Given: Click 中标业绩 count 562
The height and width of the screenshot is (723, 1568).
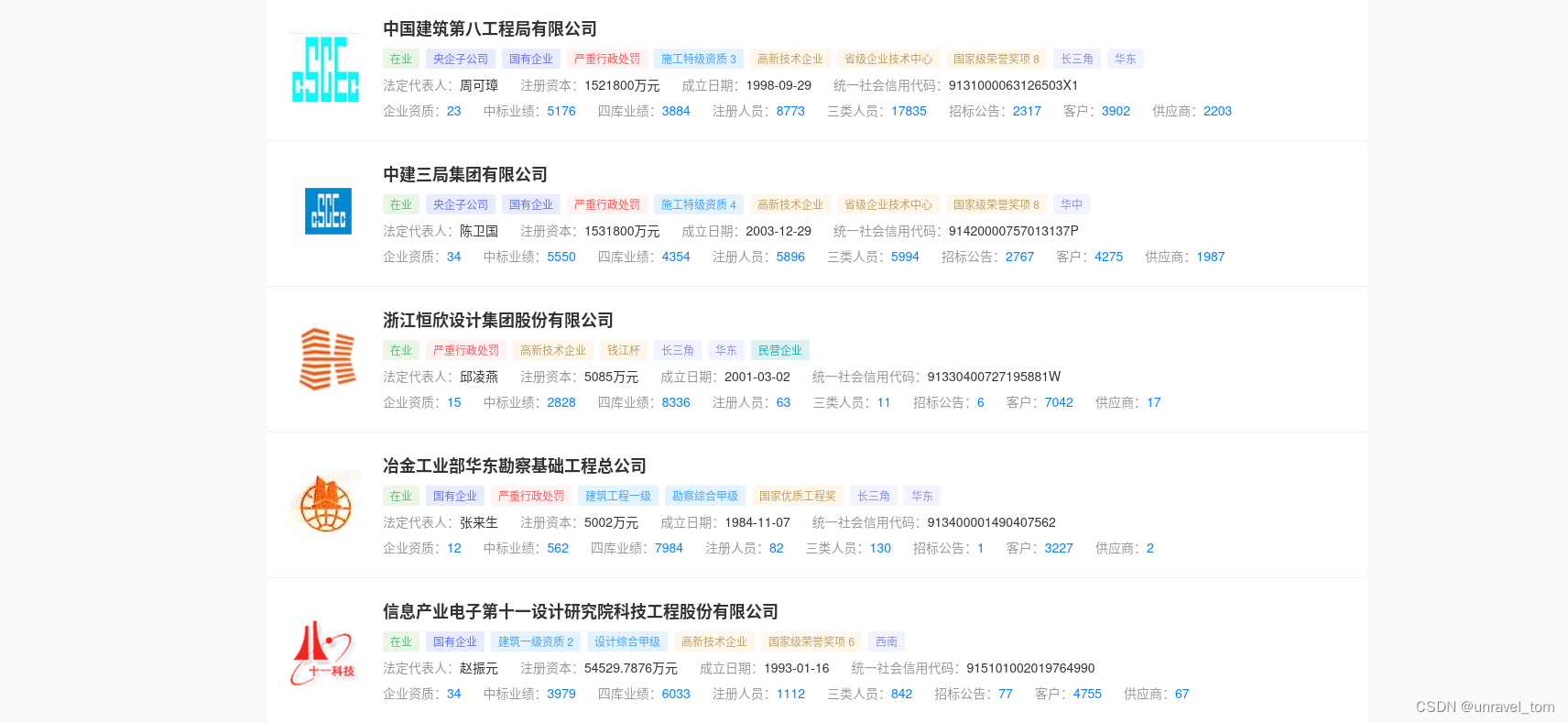Looking at the screenshot, I should coord(558,548).
